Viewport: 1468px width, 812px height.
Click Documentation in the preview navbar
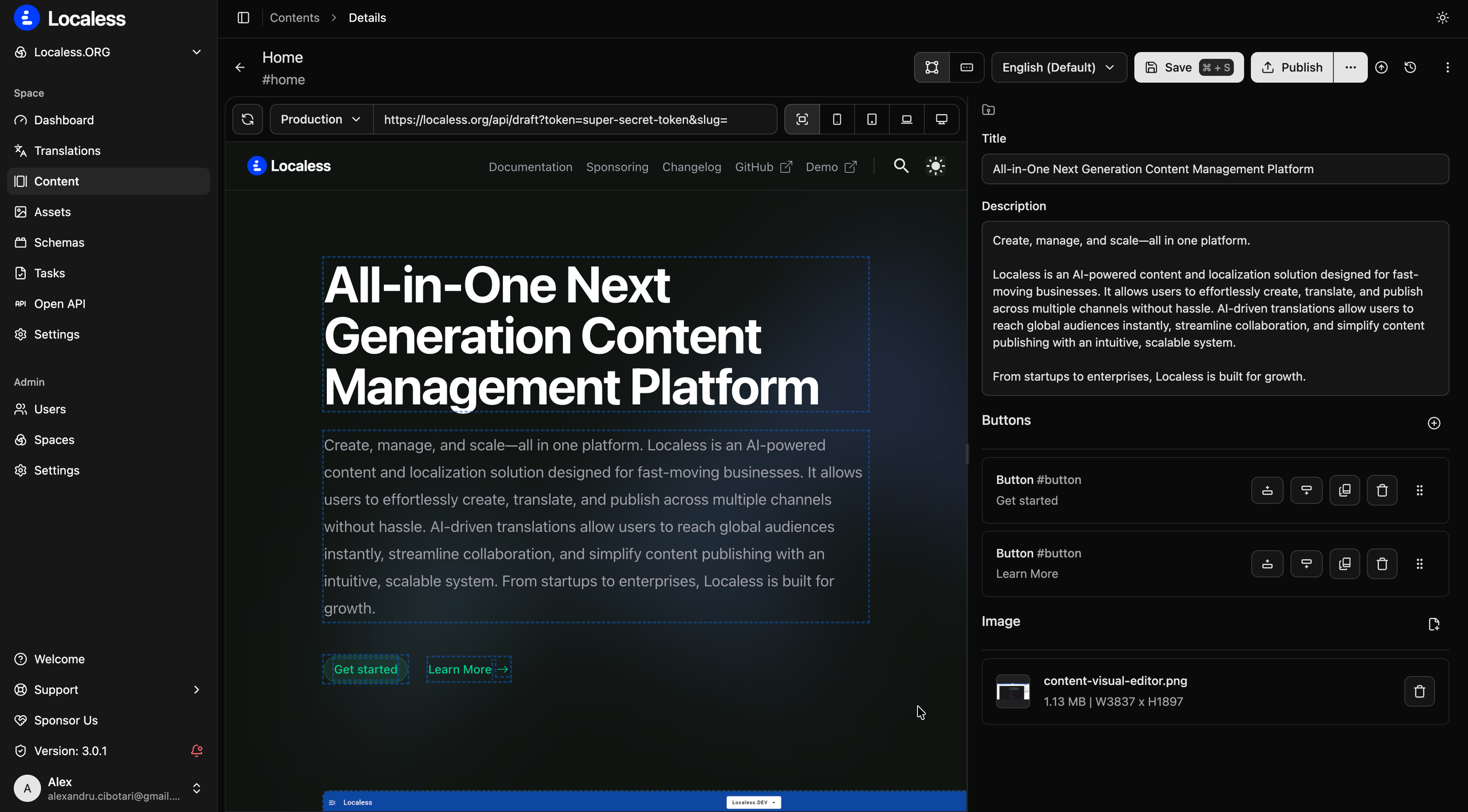530,167
